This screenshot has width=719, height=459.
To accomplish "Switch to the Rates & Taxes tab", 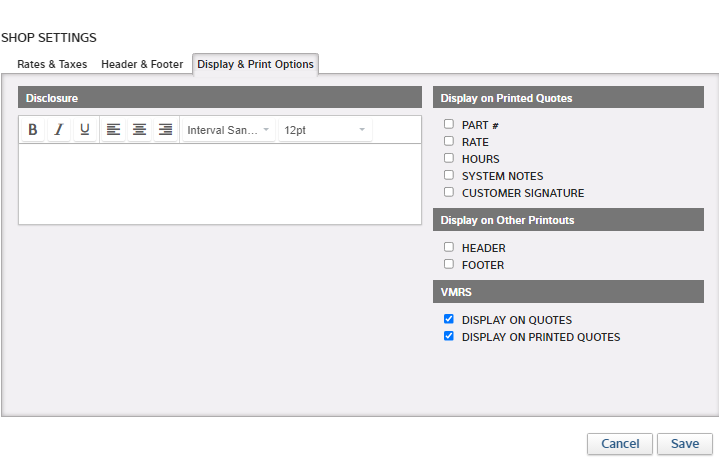I will click(x=52, y=64).
